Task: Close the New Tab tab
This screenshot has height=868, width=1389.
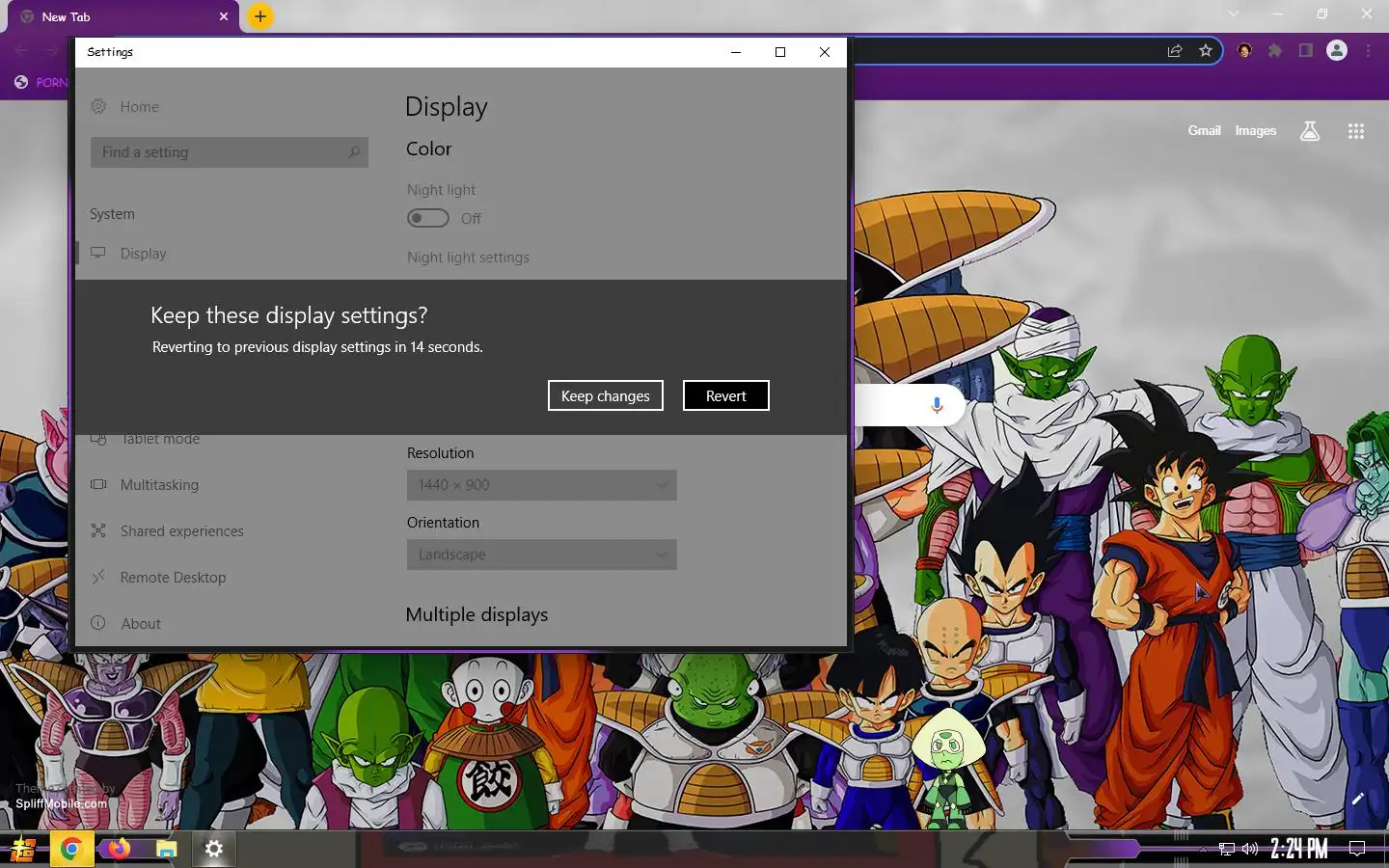Action: (223, 16)
